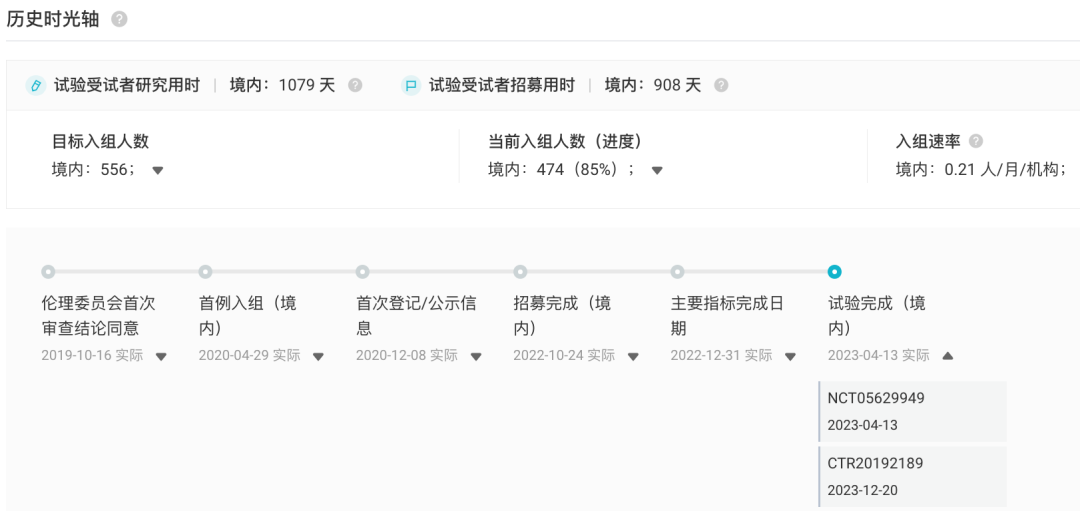Select timeline node for 首次登记/公示信息
Image resolution: width=1080 pixels, height=511 pixels.
(x=362, y=272)
